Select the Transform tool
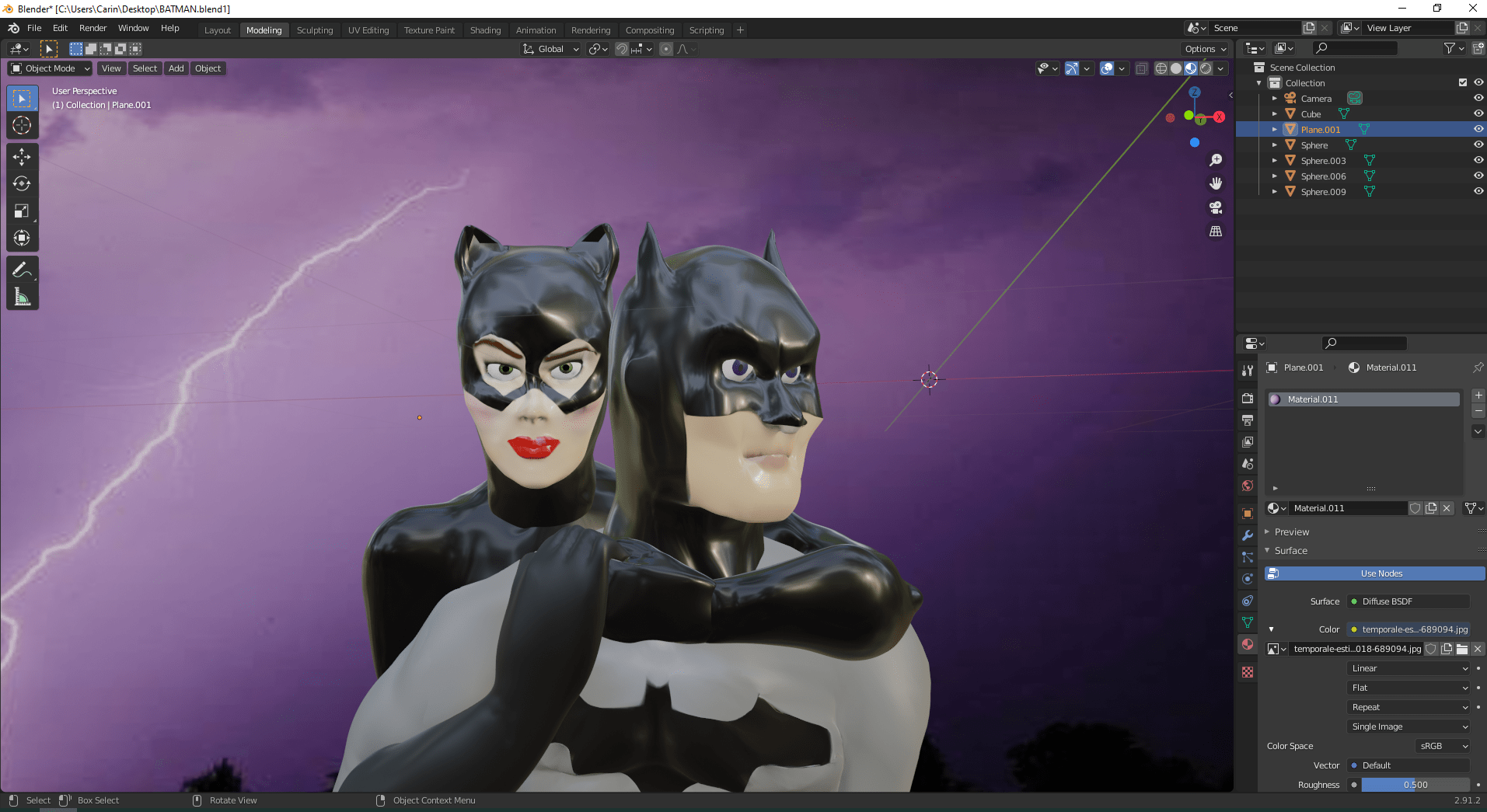1487x812 pixels. (22, 238)
